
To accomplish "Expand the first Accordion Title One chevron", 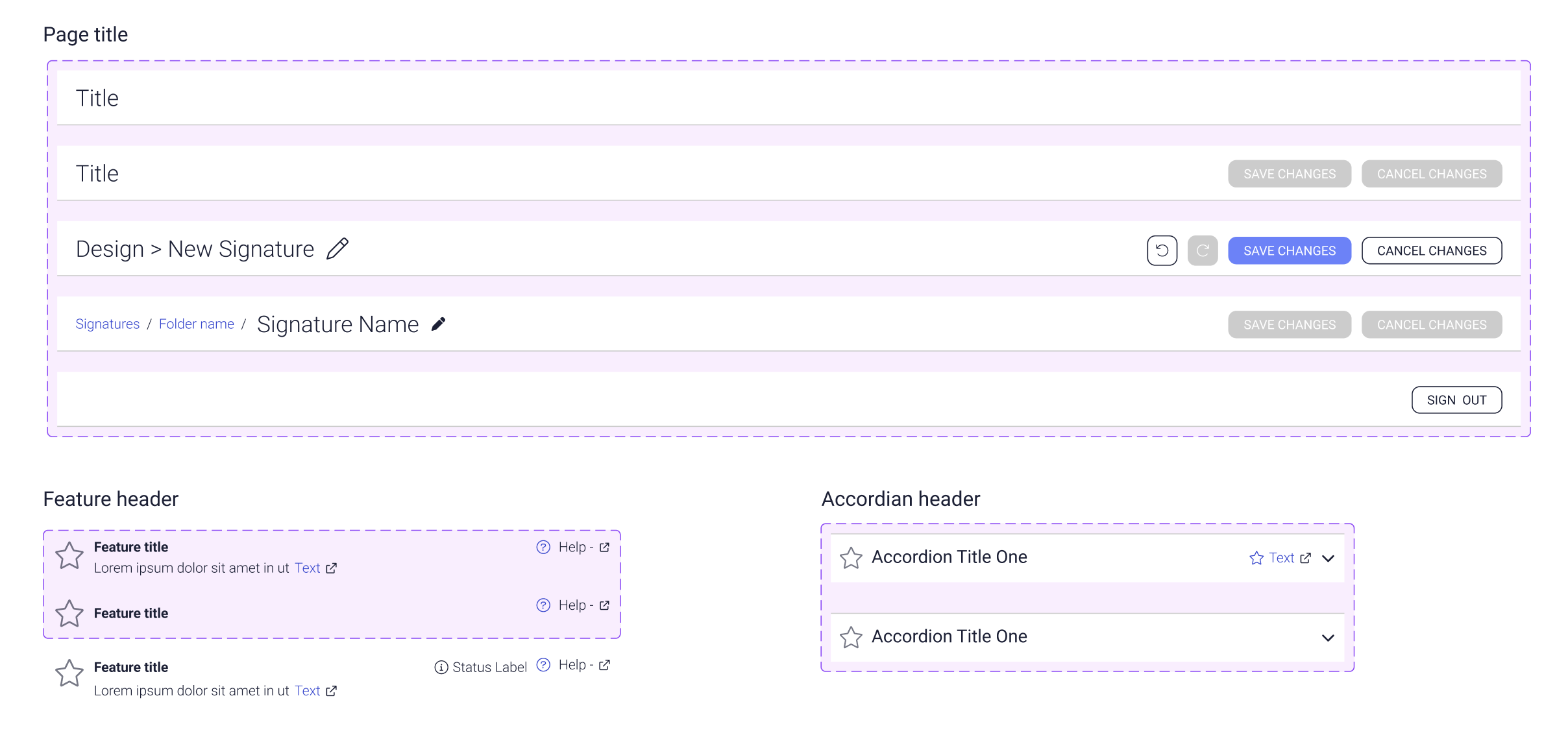I will 1328,559.
